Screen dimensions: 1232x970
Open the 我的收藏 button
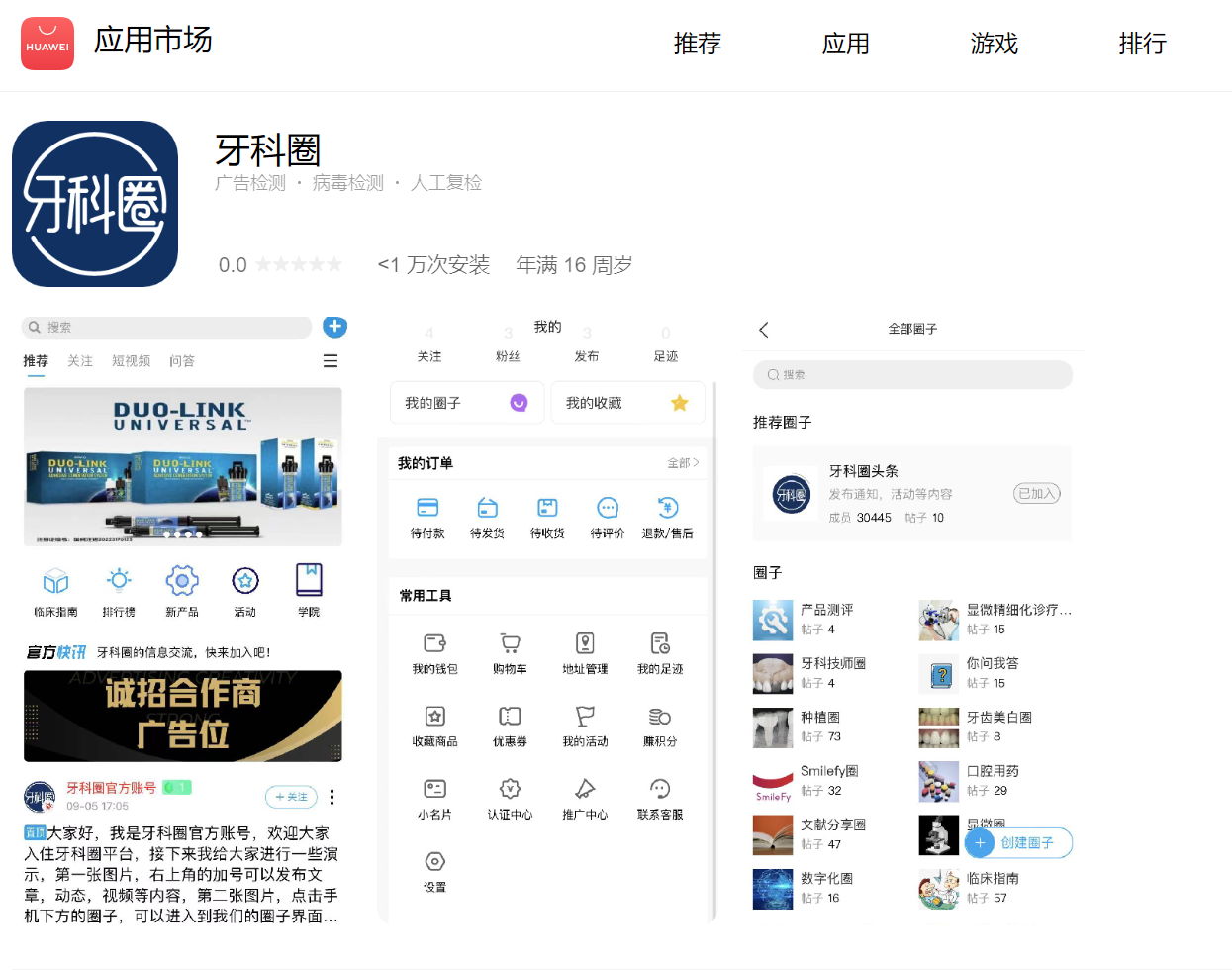[627, 403]
